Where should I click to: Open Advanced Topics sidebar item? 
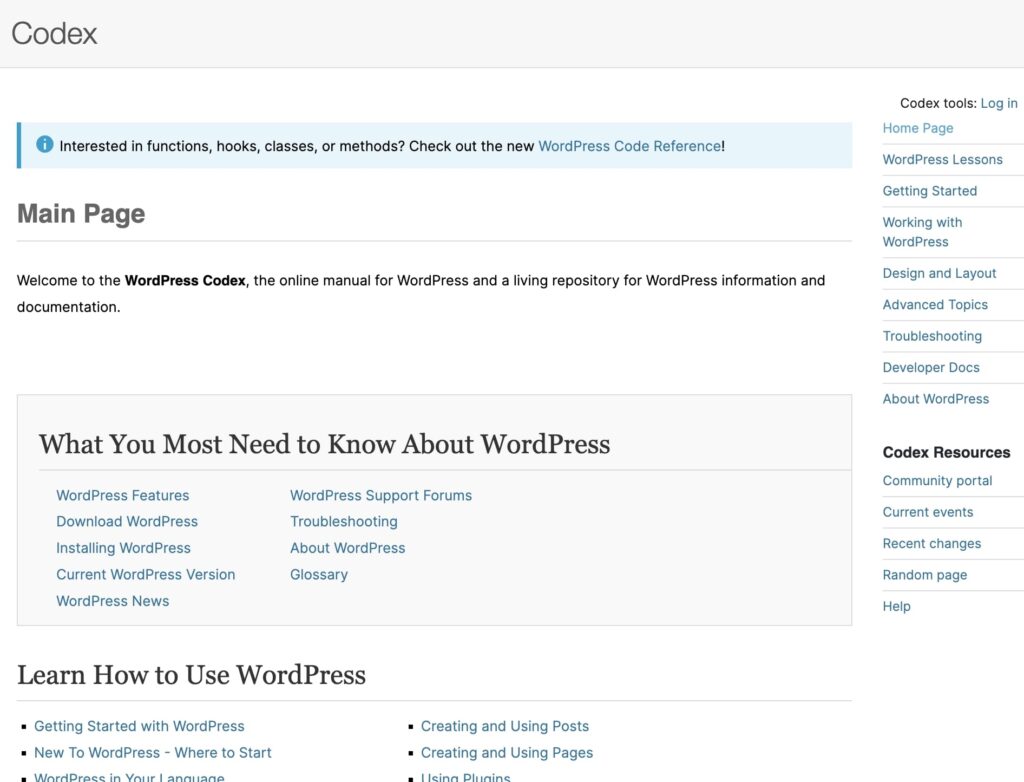coord(935,304)
